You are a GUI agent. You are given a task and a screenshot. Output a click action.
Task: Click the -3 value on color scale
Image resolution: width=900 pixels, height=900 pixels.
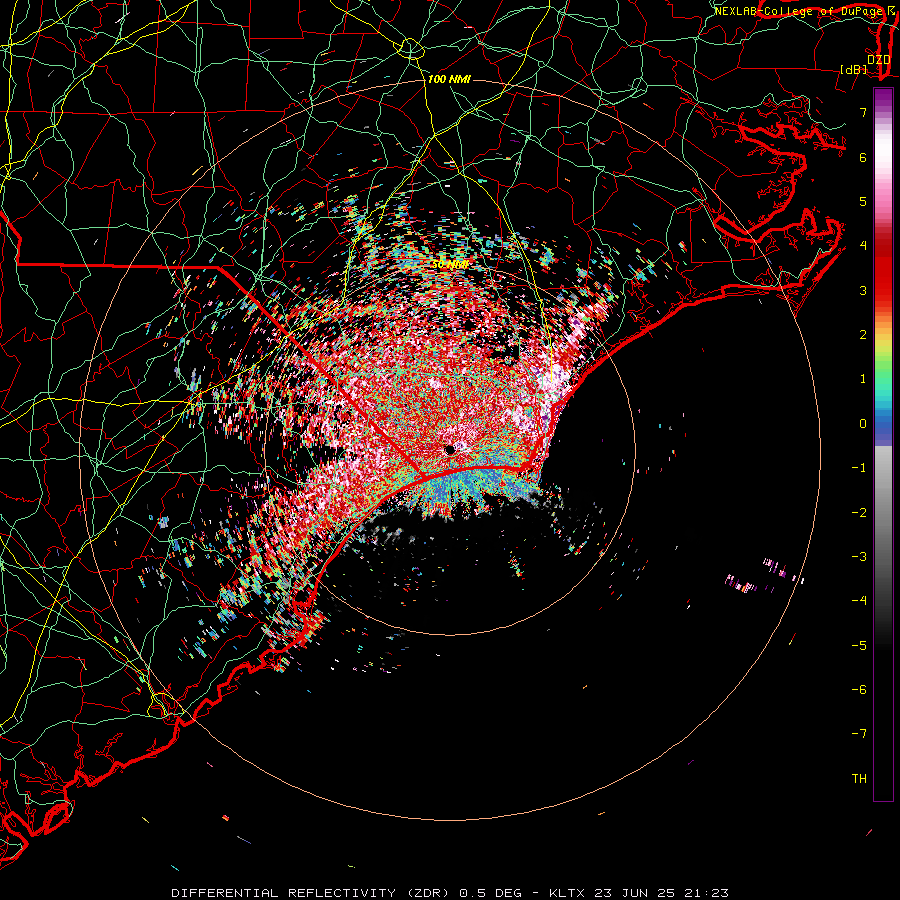pos(859,557)
